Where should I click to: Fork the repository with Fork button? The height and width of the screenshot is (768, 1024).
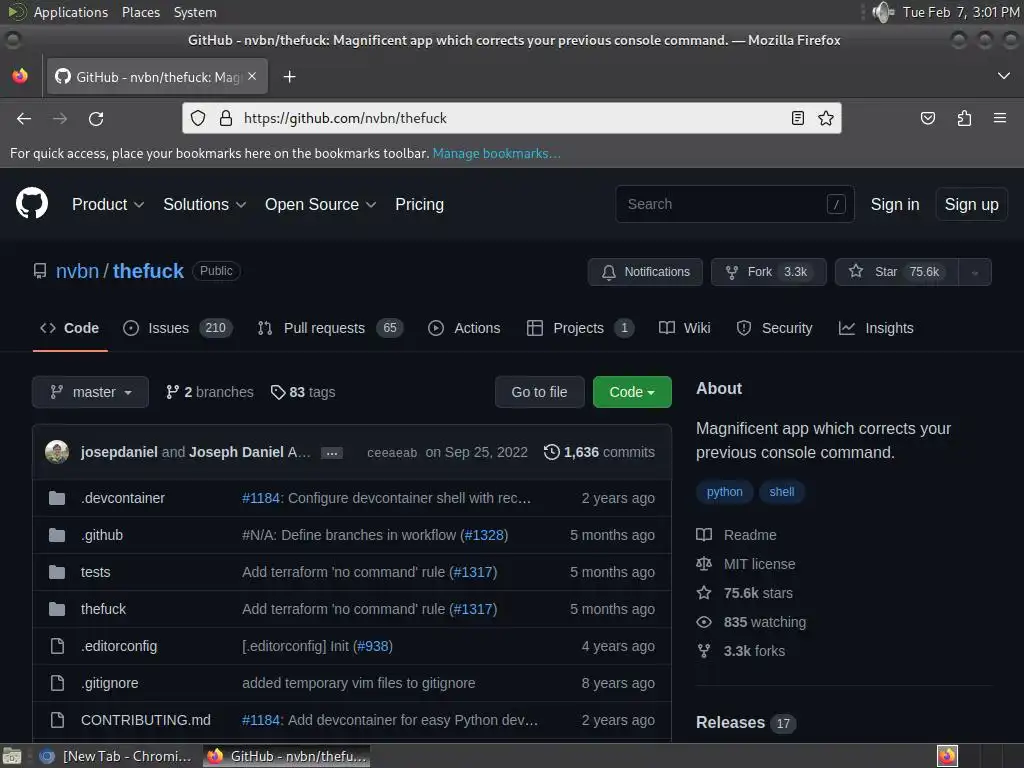769,272
